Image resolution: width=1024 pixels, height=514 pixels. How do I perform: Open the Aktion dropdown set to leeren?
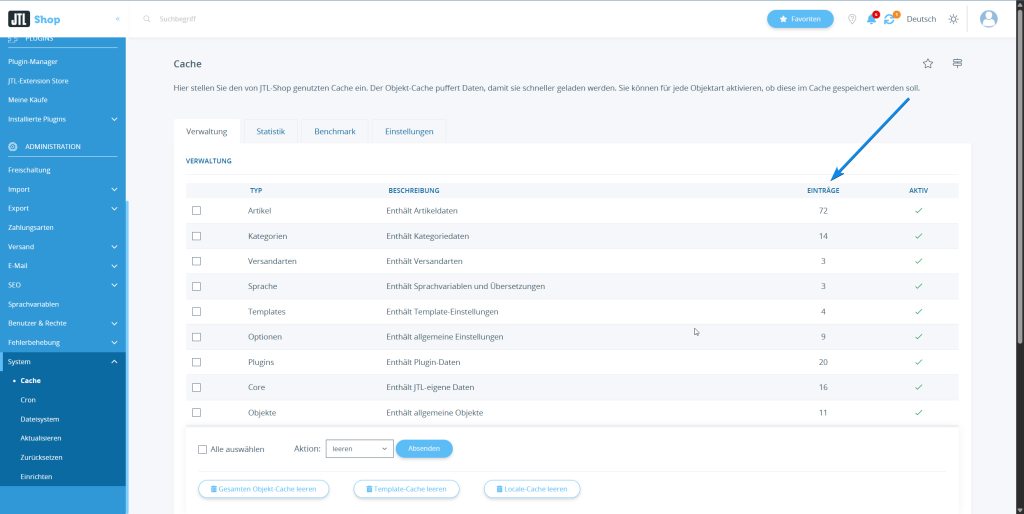[359, 449]
